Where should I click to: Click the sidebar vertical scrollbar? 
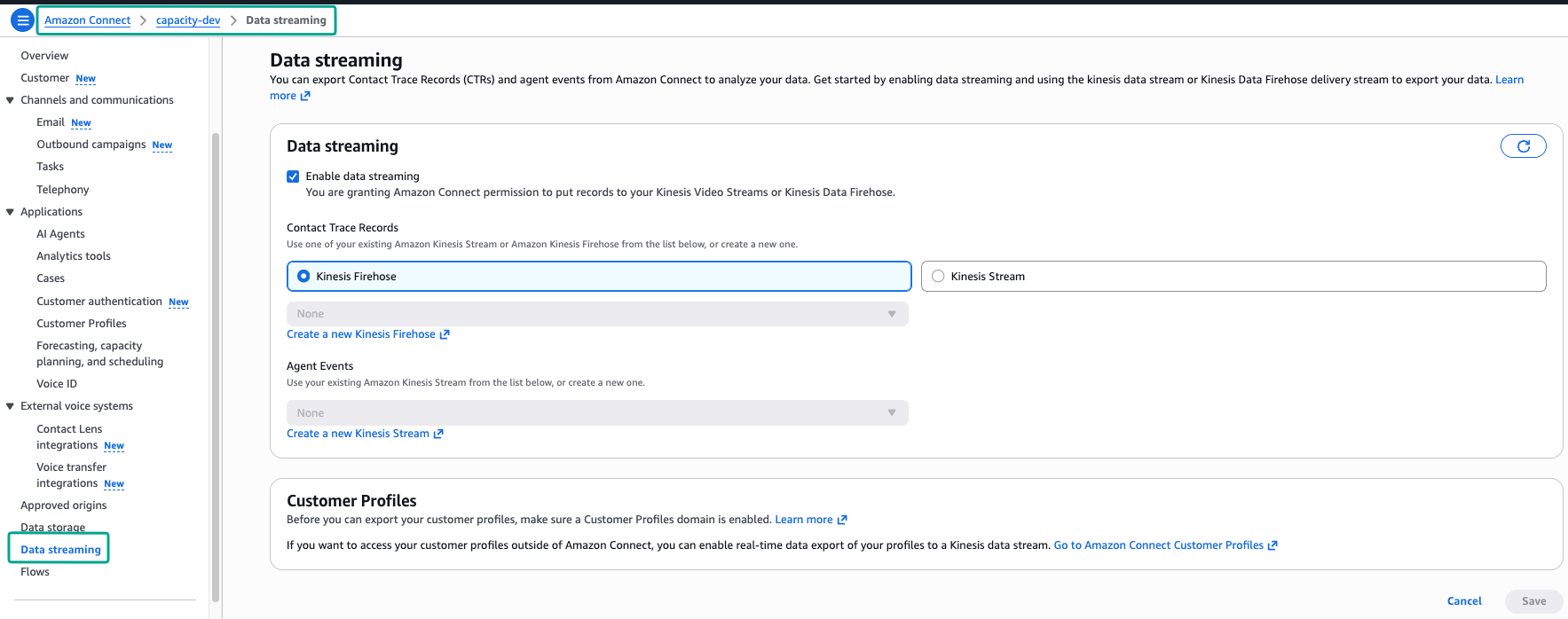[x=215, y=367]
